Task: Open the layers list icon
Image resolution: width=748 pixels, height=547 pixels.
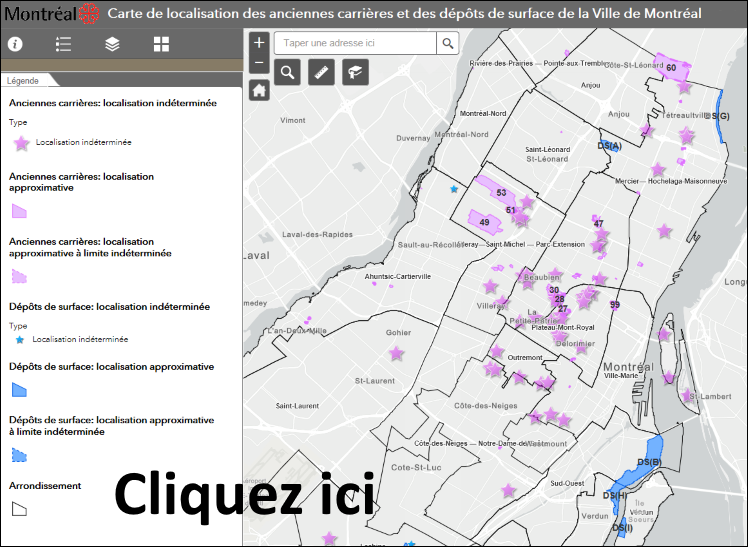Action: 112,44
